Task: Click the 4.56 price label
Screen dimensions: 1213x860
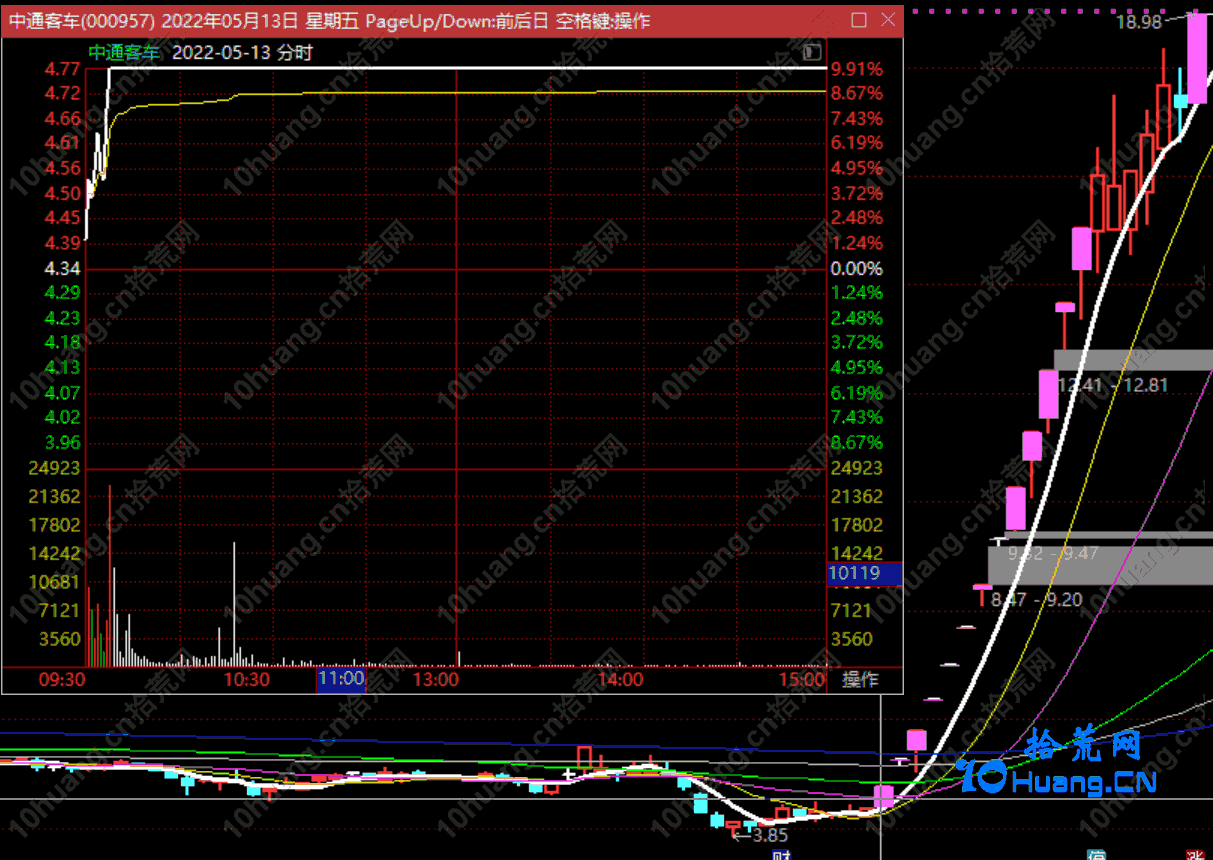Action: tap(63, 168)
